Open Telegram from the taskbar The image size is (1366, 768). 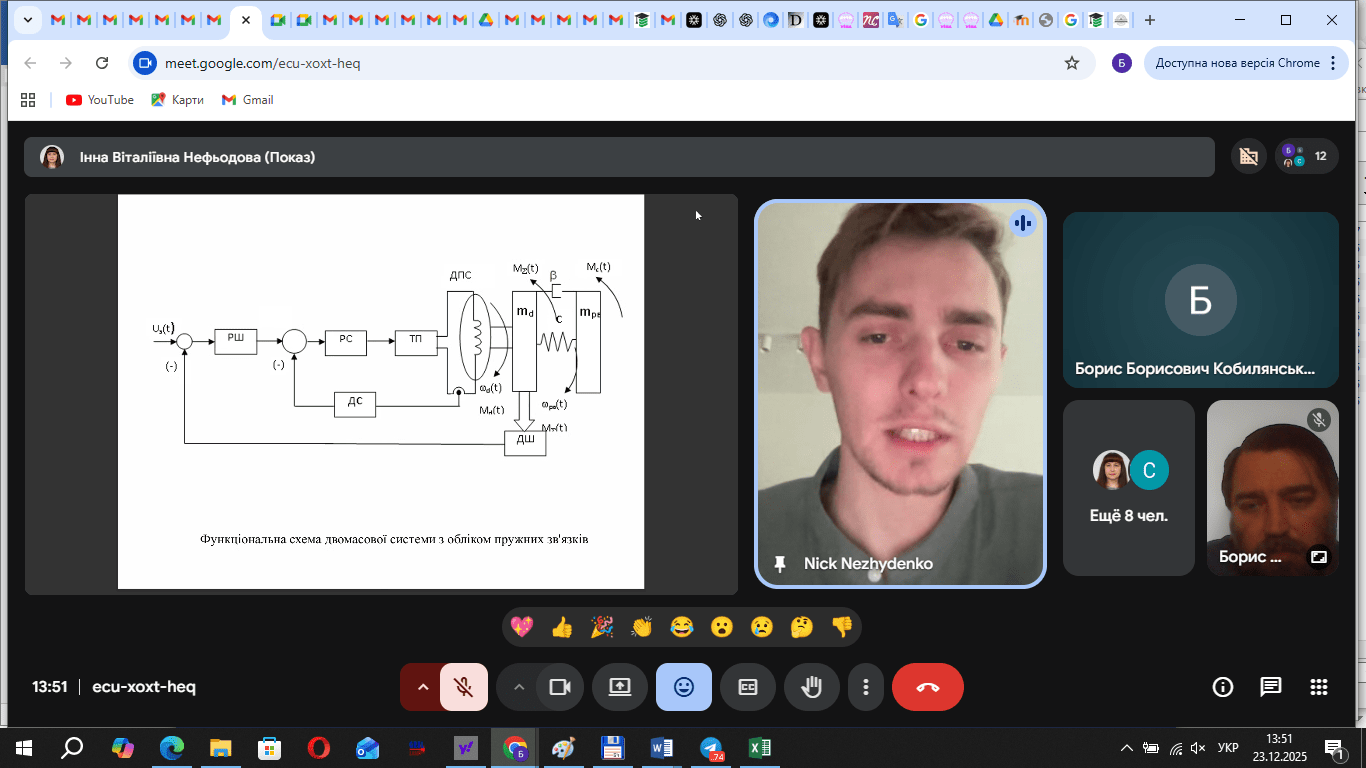[711, 748]
